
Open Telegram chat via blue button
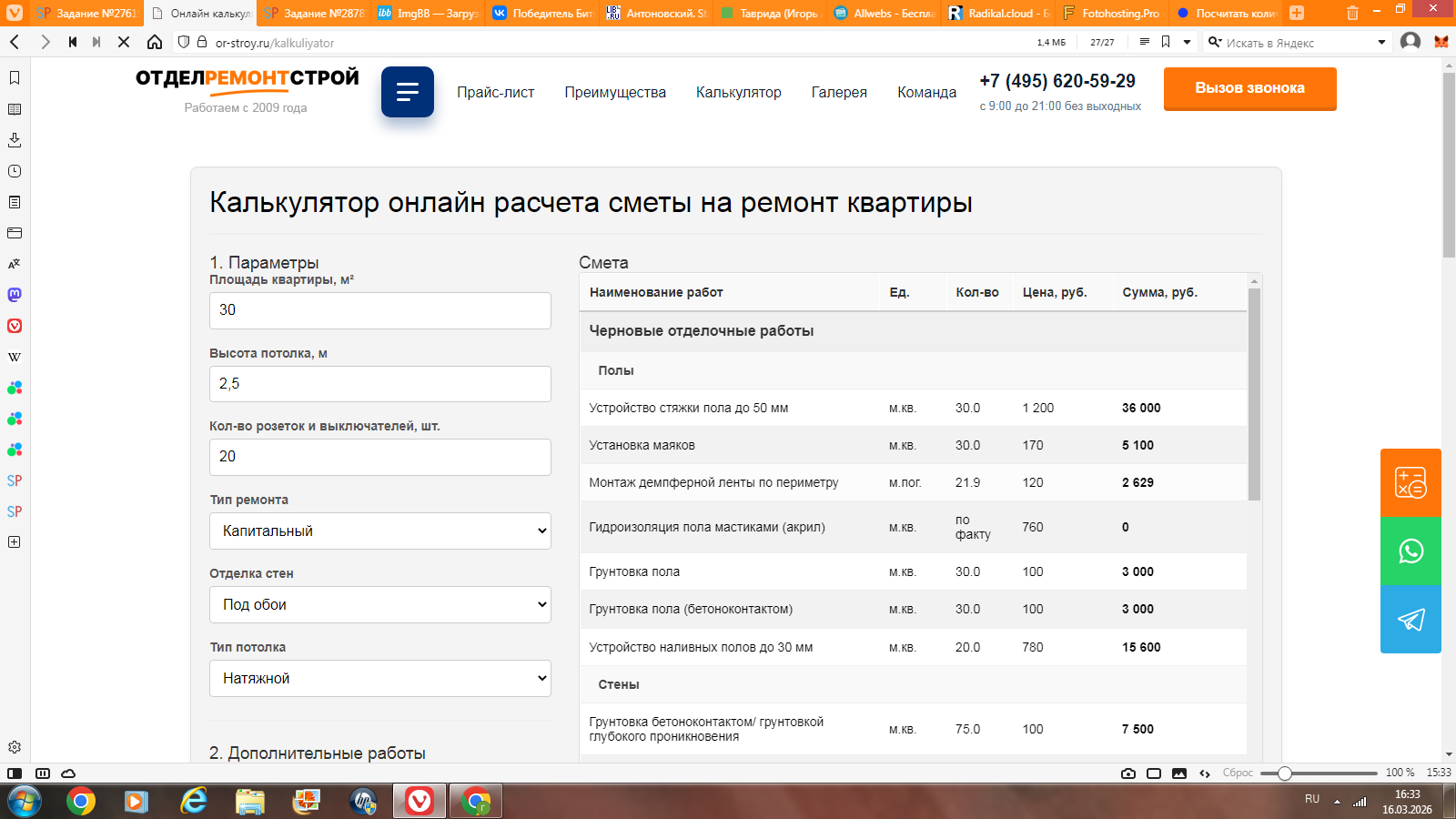click(1410, 620)
